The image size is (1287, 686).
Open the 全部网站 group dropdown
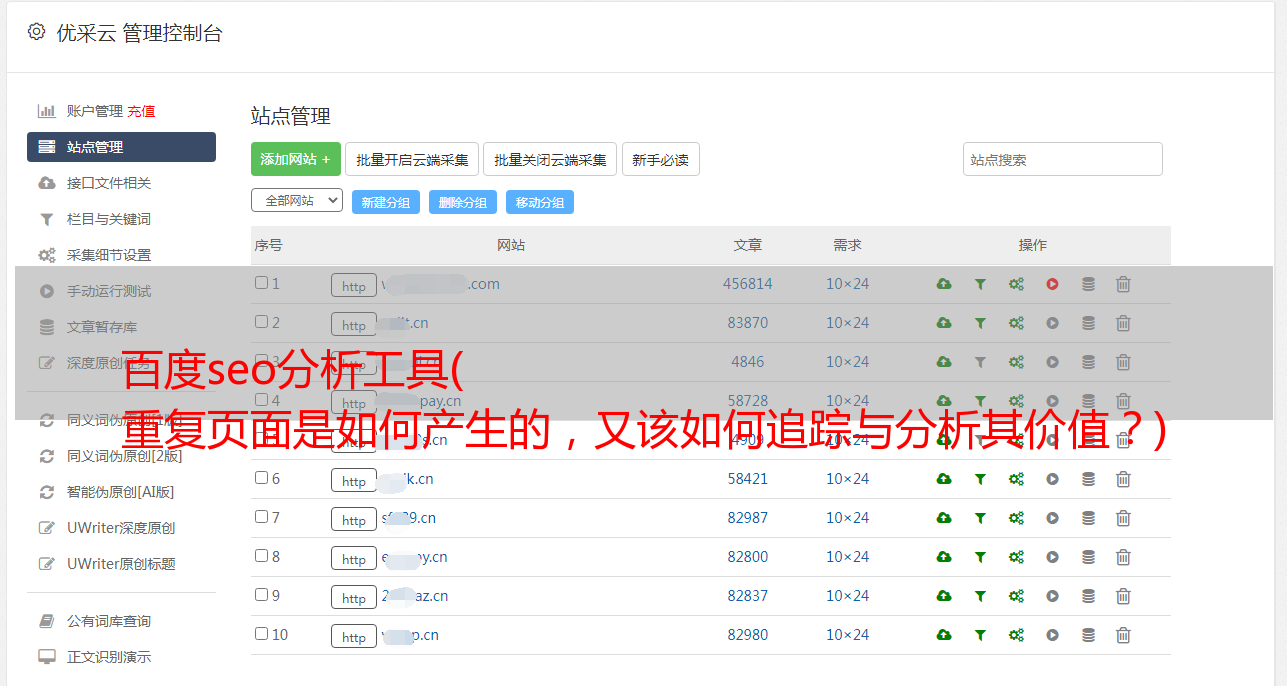pyautogui.click(x=297, y=201)
